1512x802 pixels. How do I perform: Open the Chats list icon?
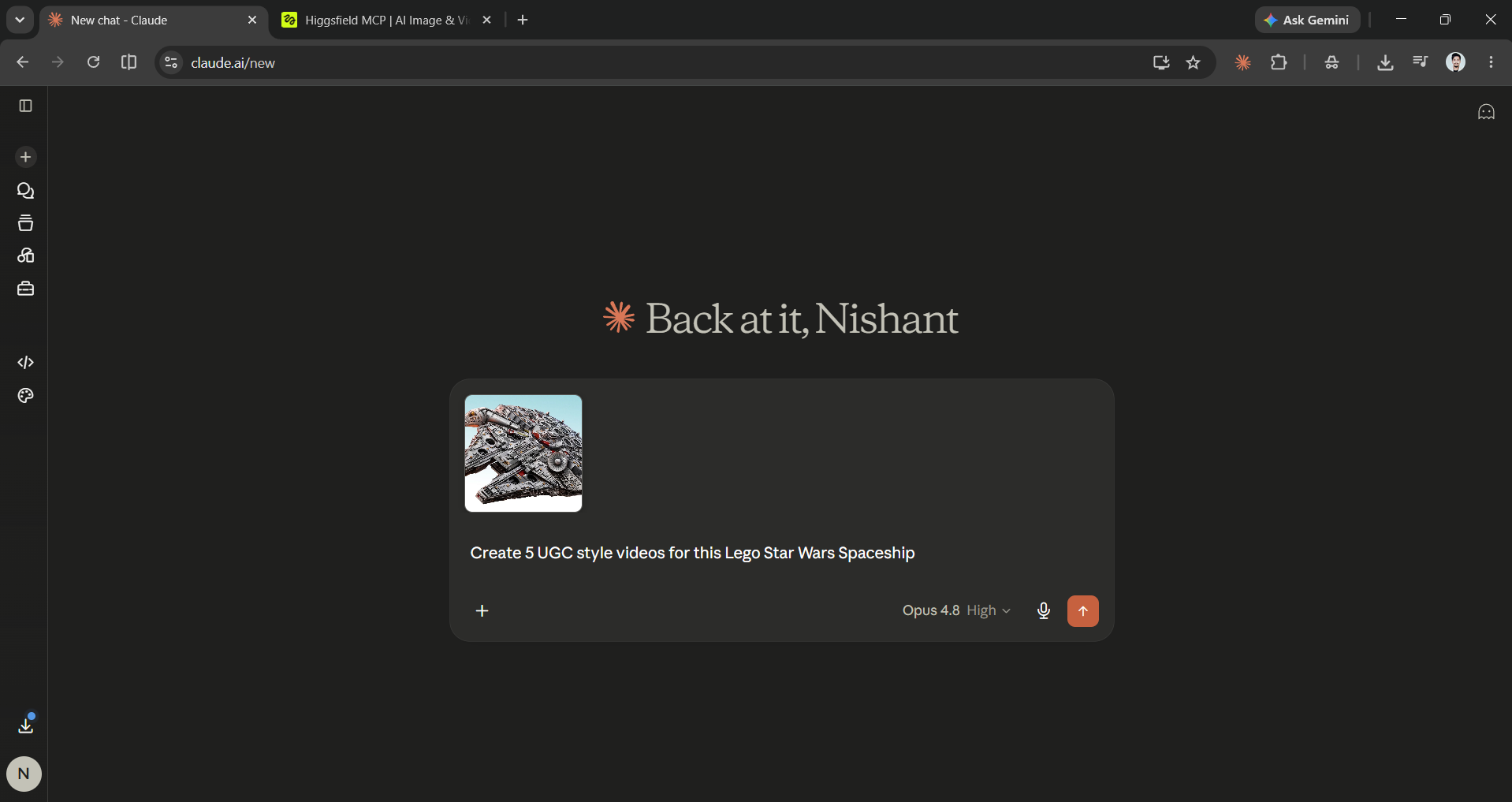[25, 191]
